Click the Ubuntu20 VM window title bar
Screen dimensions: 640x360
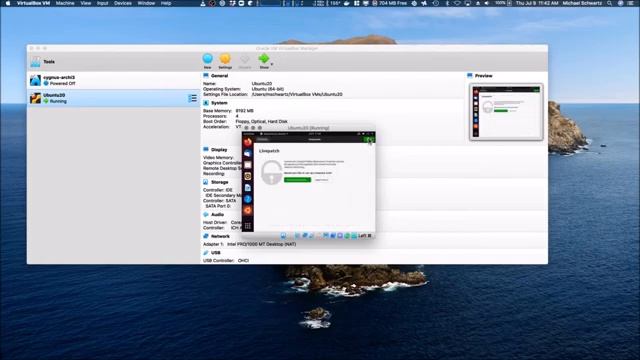click(x=309, y=128)
